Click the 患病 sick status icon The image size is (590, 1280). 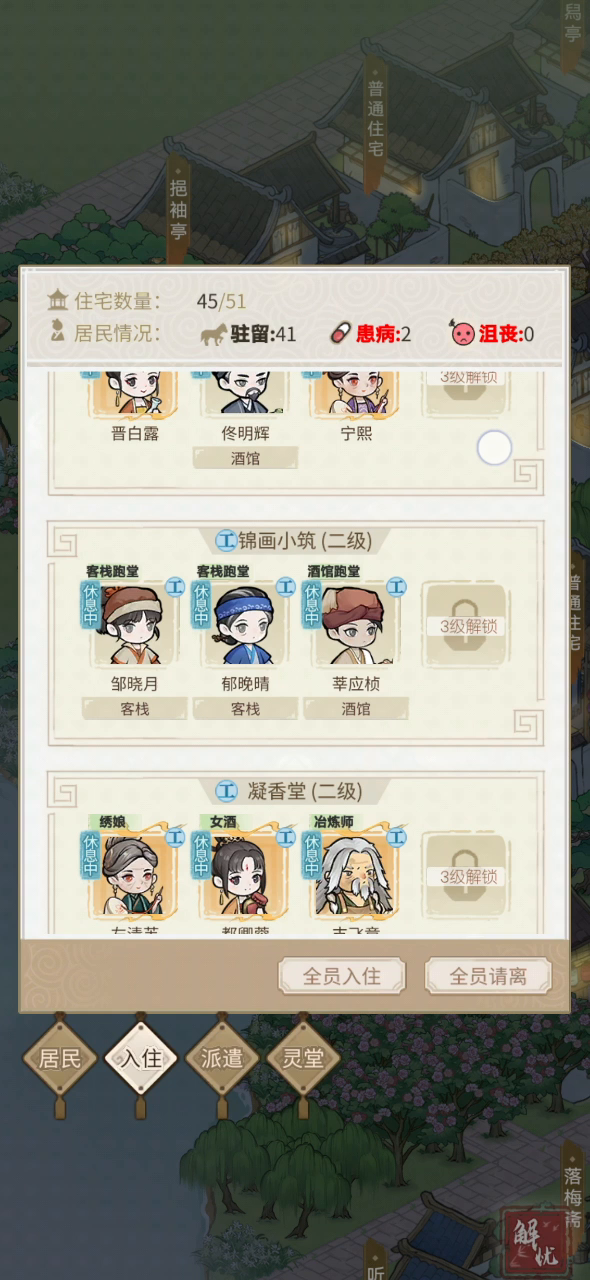point(342,333)
